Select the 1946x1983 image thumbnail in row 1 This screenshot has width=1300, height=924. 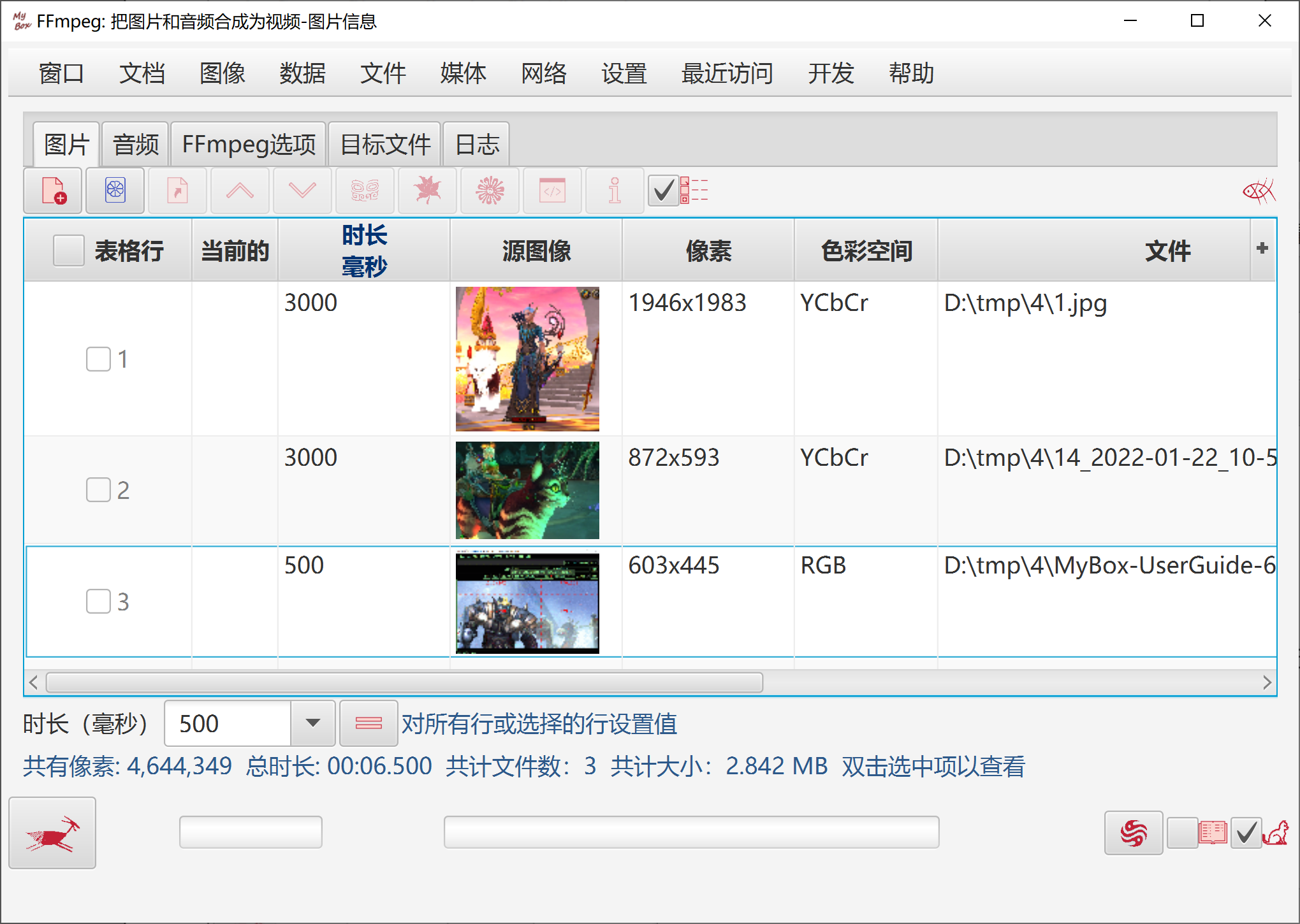(x=527, y=359)
